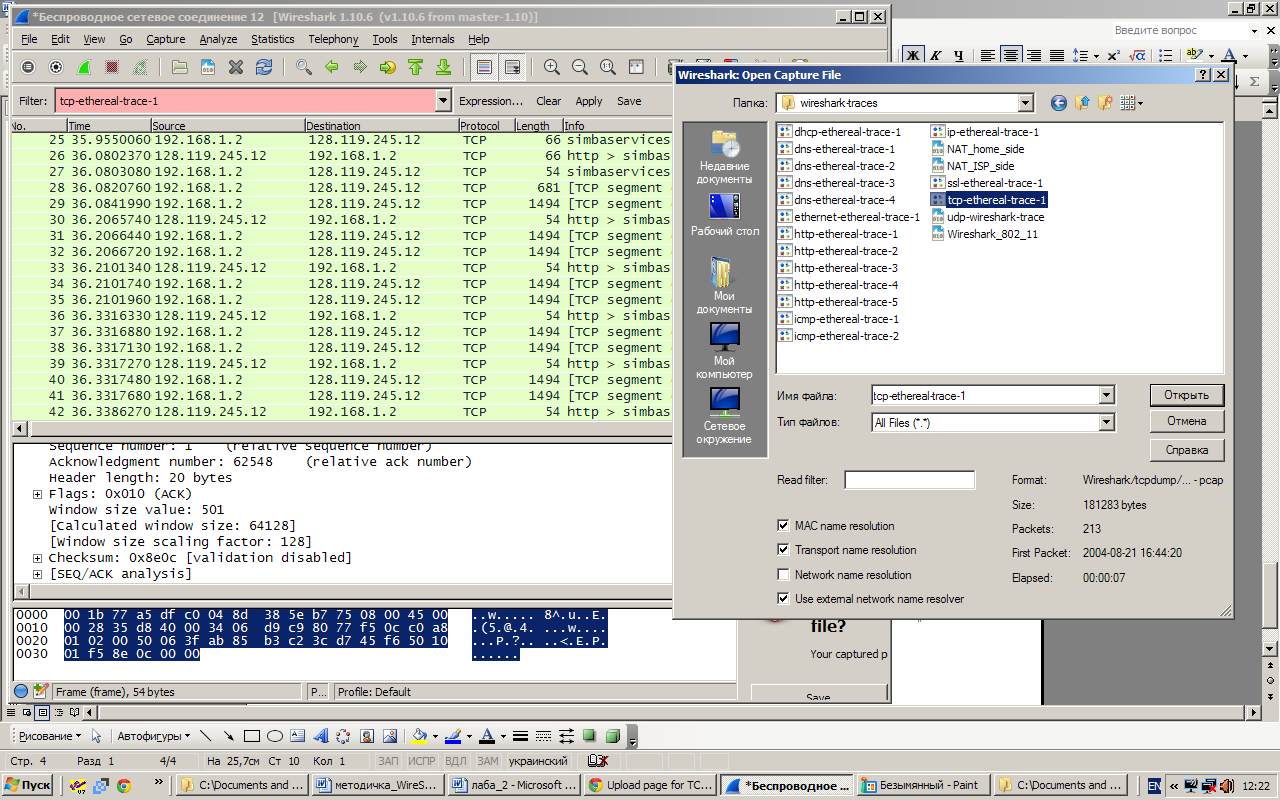Click the Reload capture file toolbar icon
The width and height of the screenshot is (1280, 800).
tap(264, 67)
